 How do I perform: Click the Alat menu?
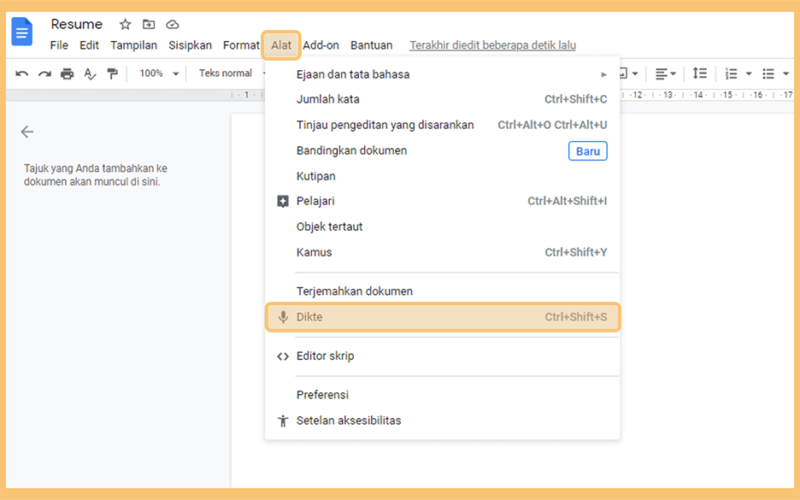(281, 45)
